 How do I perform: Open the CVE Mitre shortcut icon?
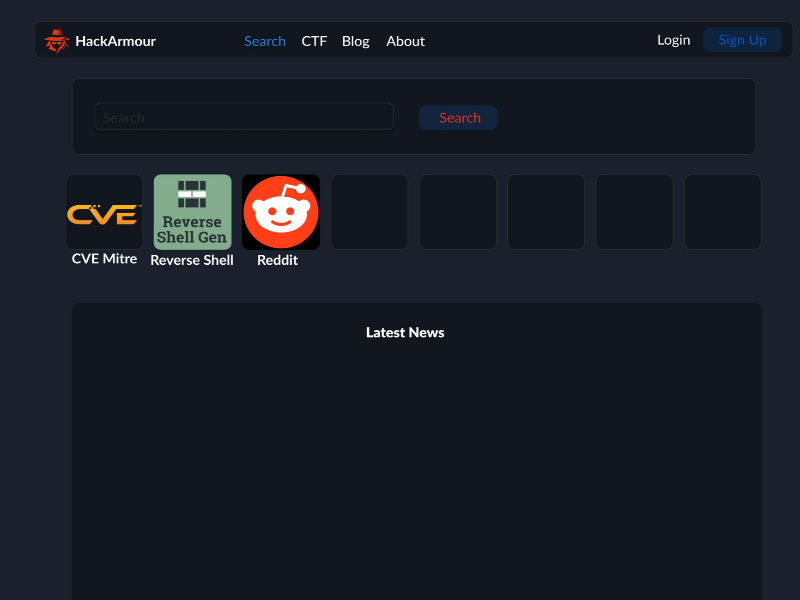[104, 213]
